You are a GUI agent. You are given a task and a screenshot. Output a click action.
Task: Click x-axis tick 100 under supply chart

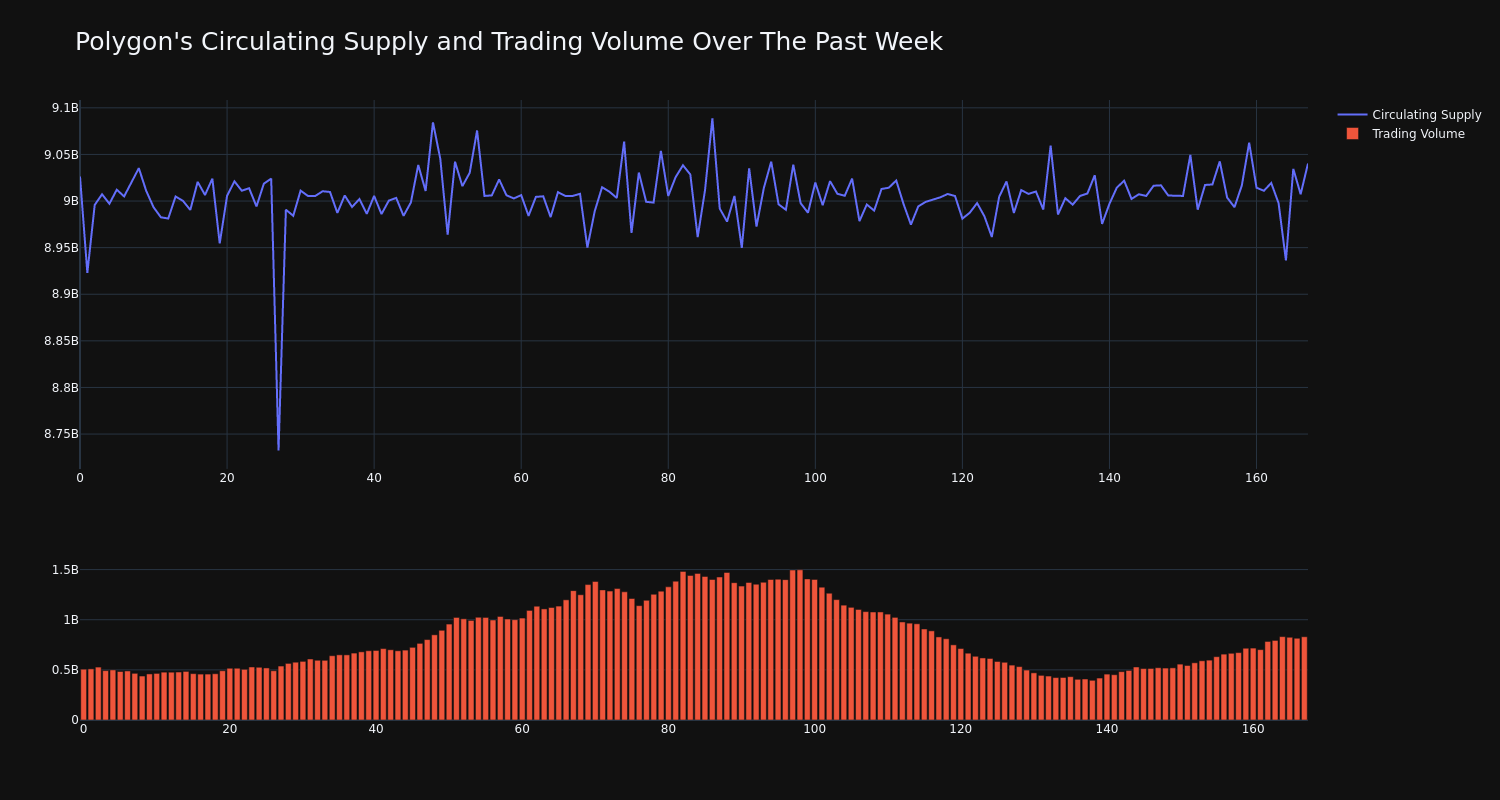click(x=815, y=478)
